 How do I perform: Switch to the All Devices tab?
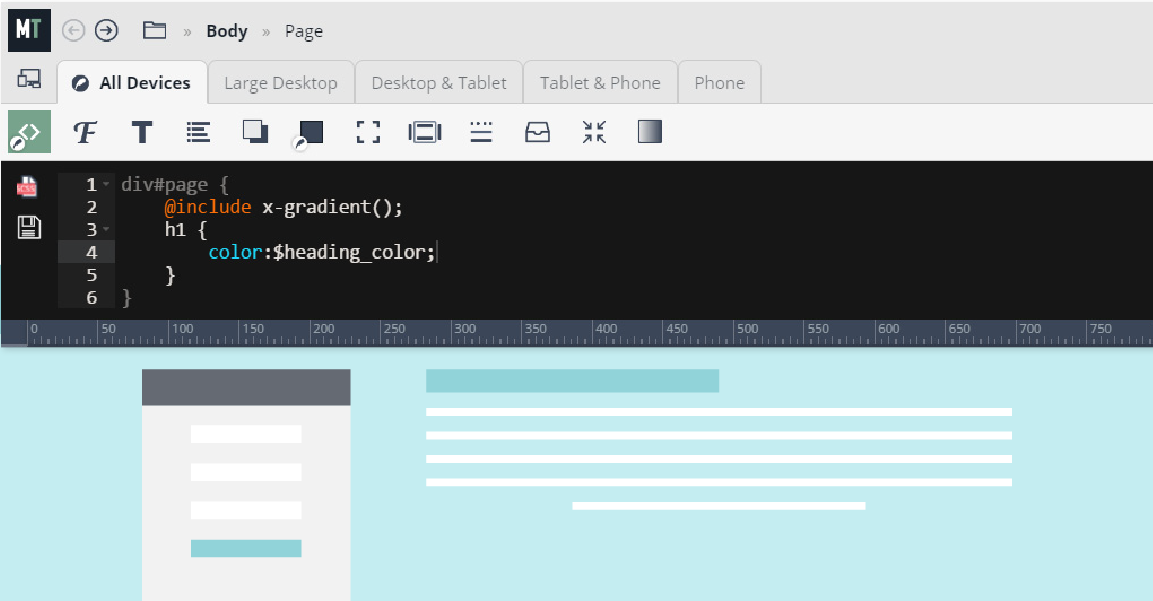[x=132, y=82]
